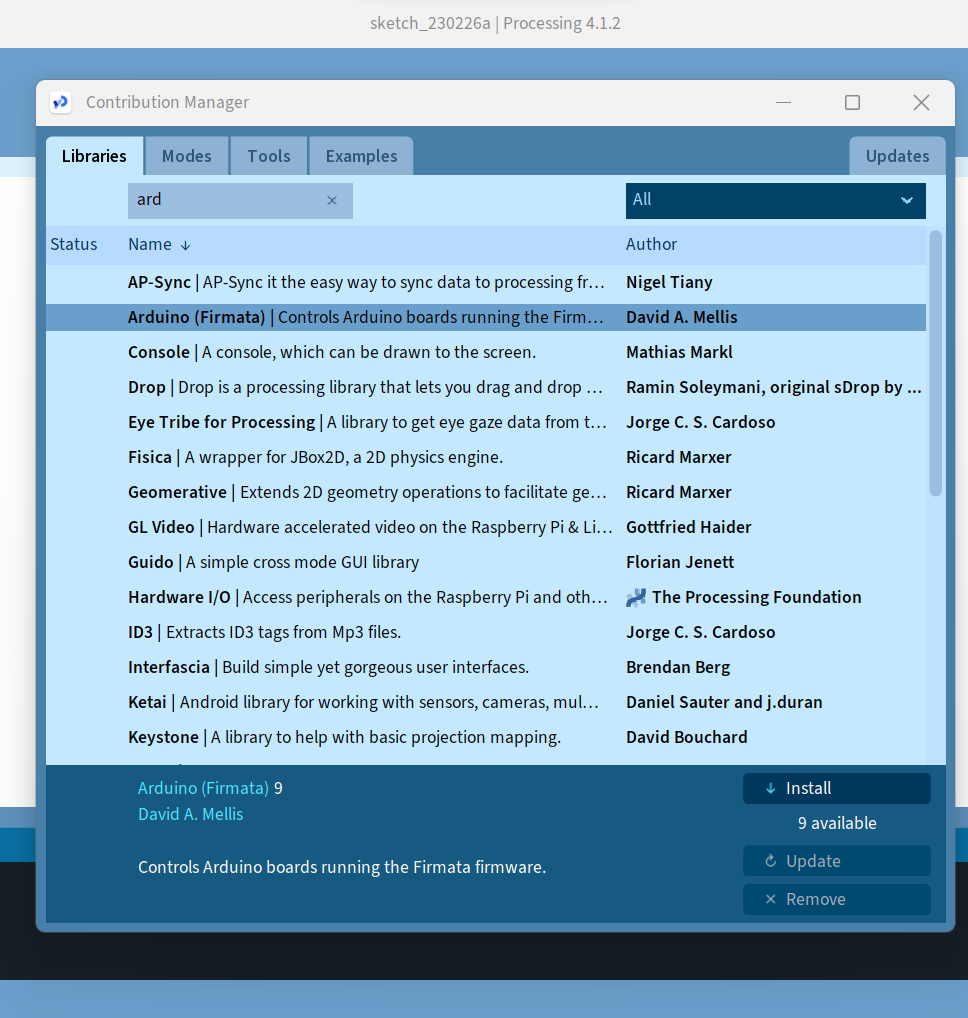Click the Processing Foundation logo icon
This screenshot has height=1018, width=968.
pyautogui.click(x=636, y=597)
